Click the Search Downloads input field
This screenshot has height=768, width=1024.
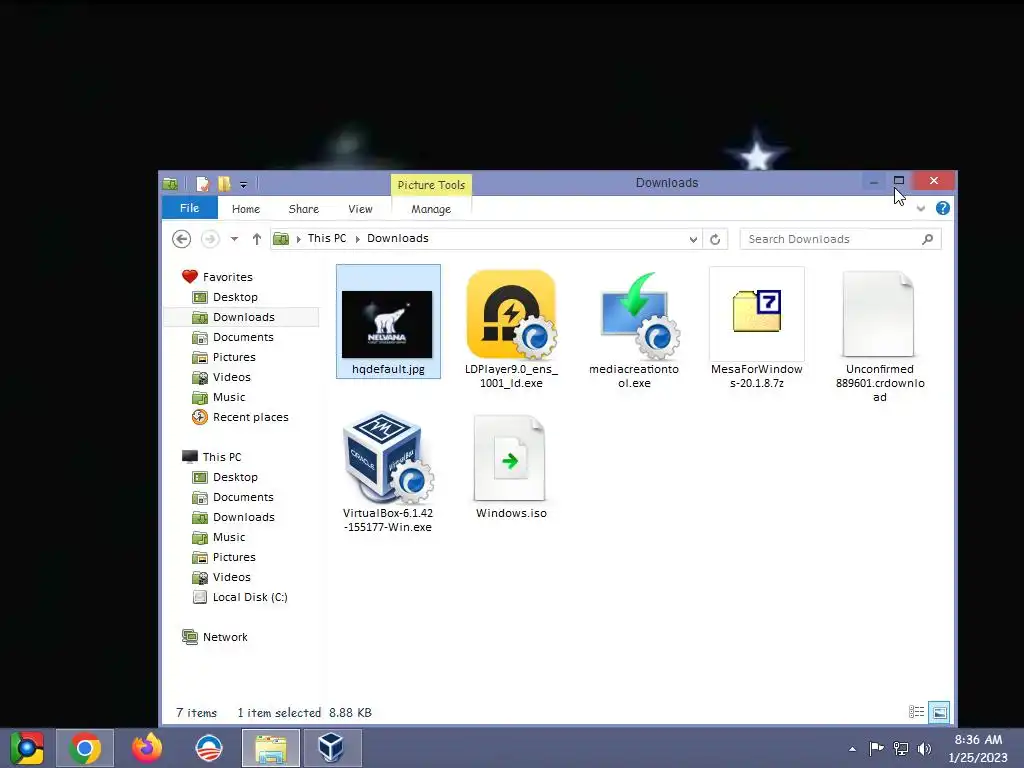point(840,239)
